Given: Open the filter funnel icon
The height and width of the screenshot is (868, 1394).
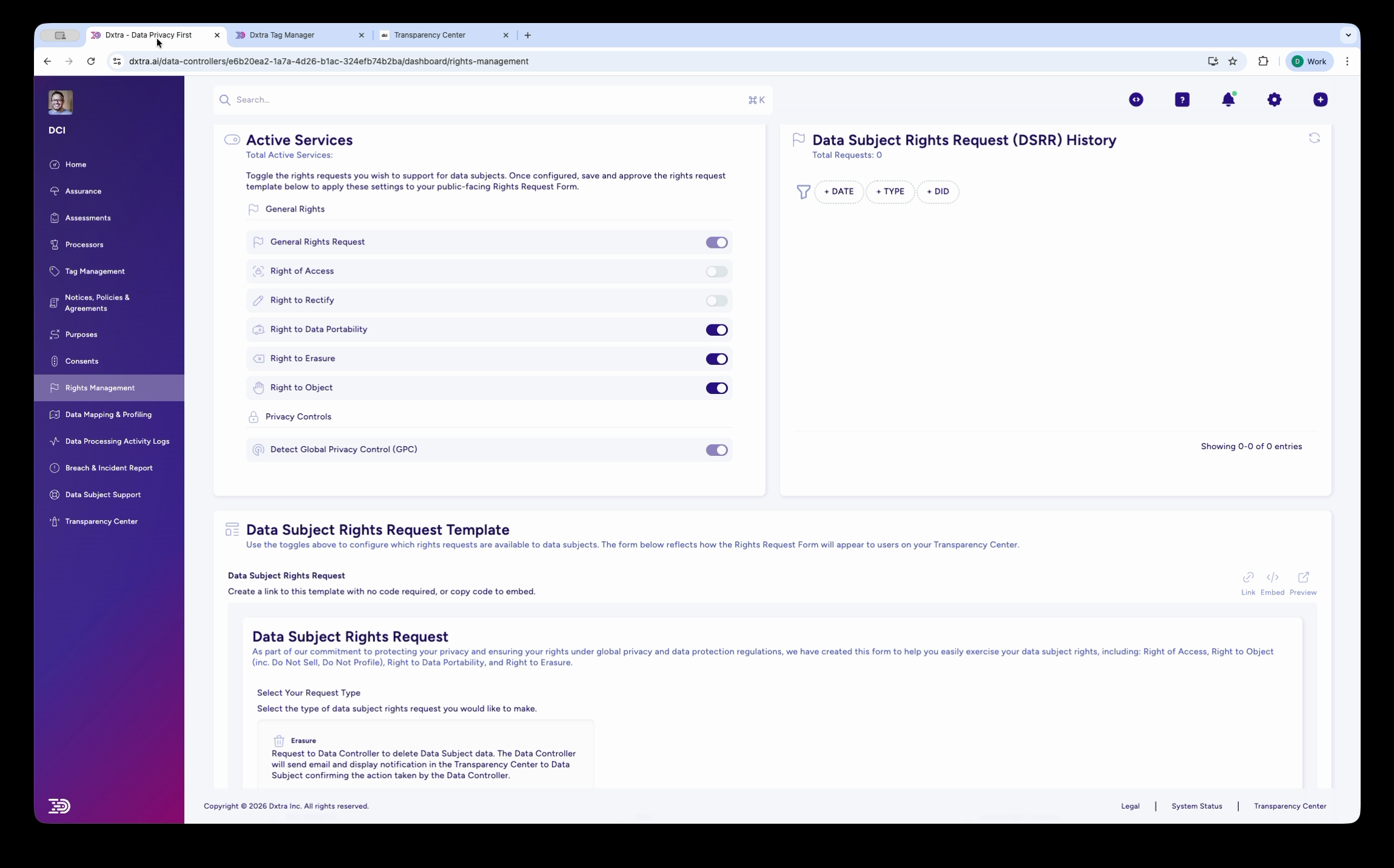Looking at the screenshot, I should pyautogui.click(x=802, y=192).
